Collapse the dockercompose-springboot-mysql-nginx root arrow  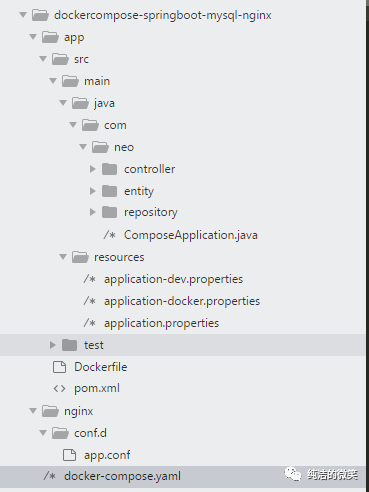[x=23, y=15]
